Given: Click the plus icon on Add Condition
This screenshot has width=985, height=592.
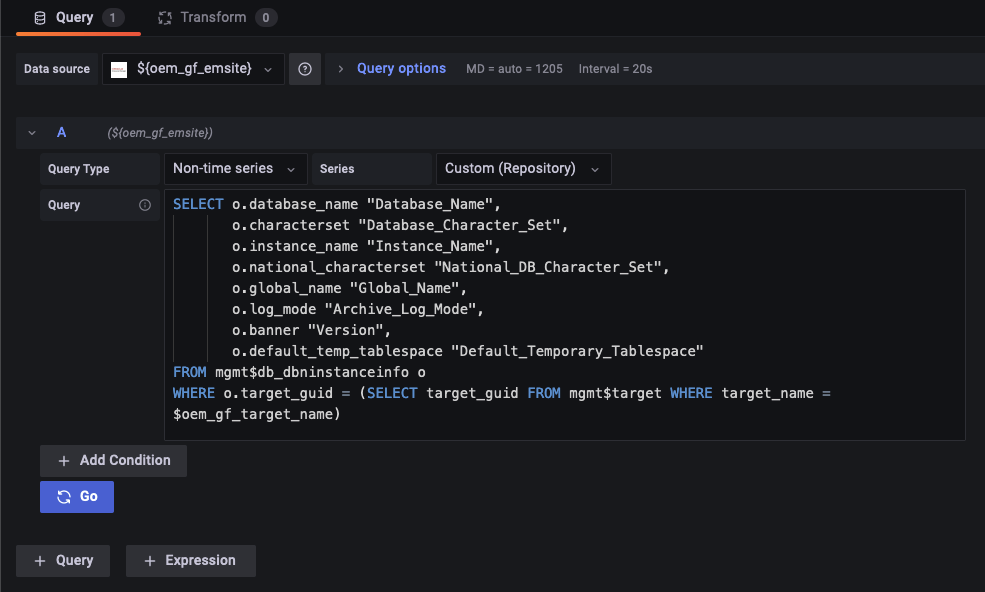Looking at the screenshot, I should 63,461.
